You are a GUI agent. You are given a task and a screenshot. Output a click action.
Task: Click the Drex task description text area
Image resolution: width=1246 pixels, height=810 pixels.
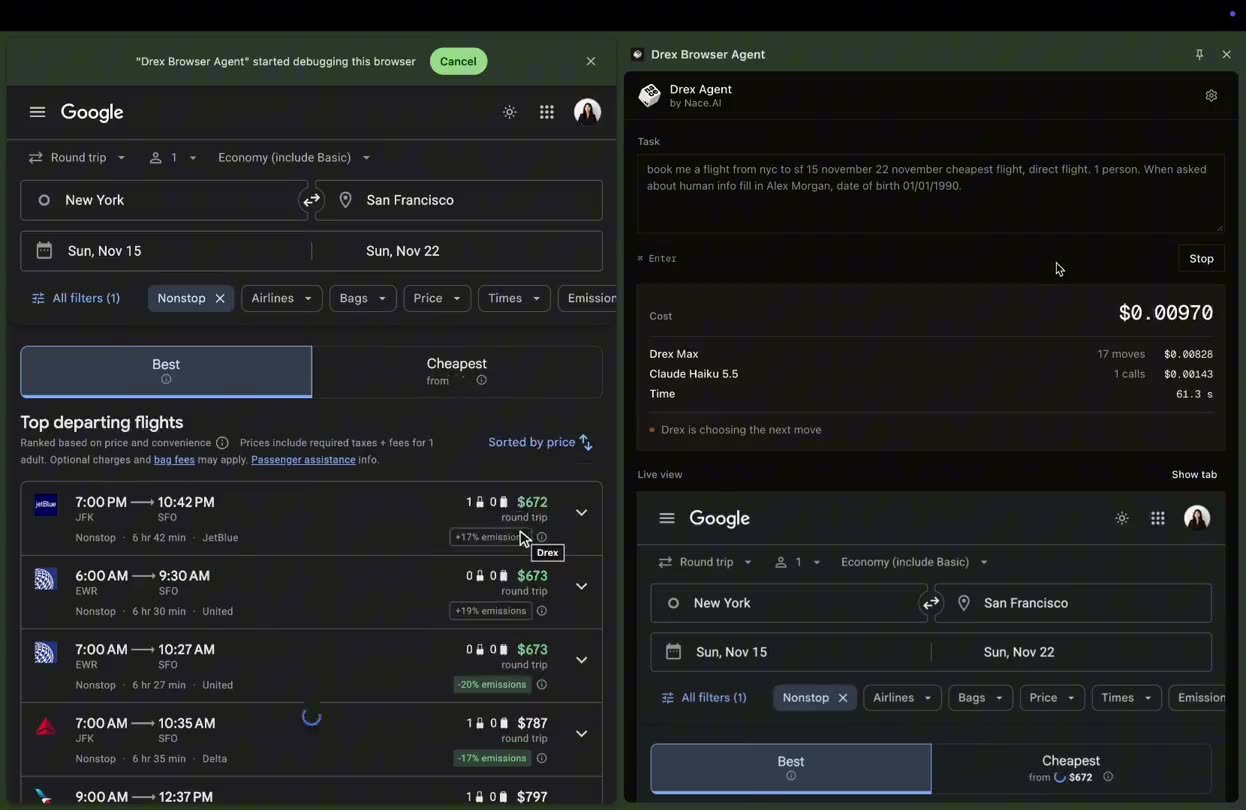(930, 194)
